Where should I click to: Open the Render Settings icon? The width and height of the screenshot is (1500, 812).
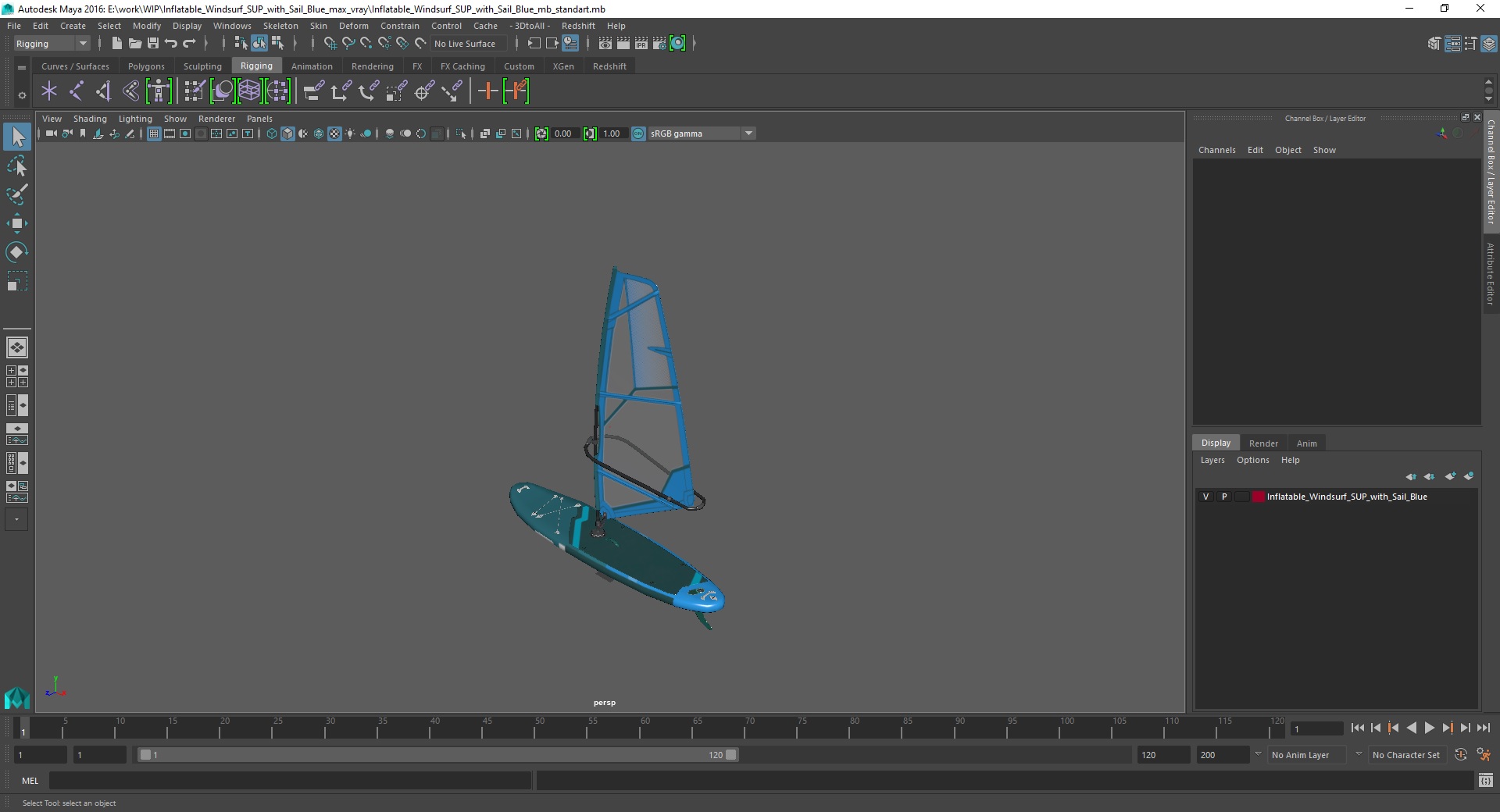click(659, 44)
